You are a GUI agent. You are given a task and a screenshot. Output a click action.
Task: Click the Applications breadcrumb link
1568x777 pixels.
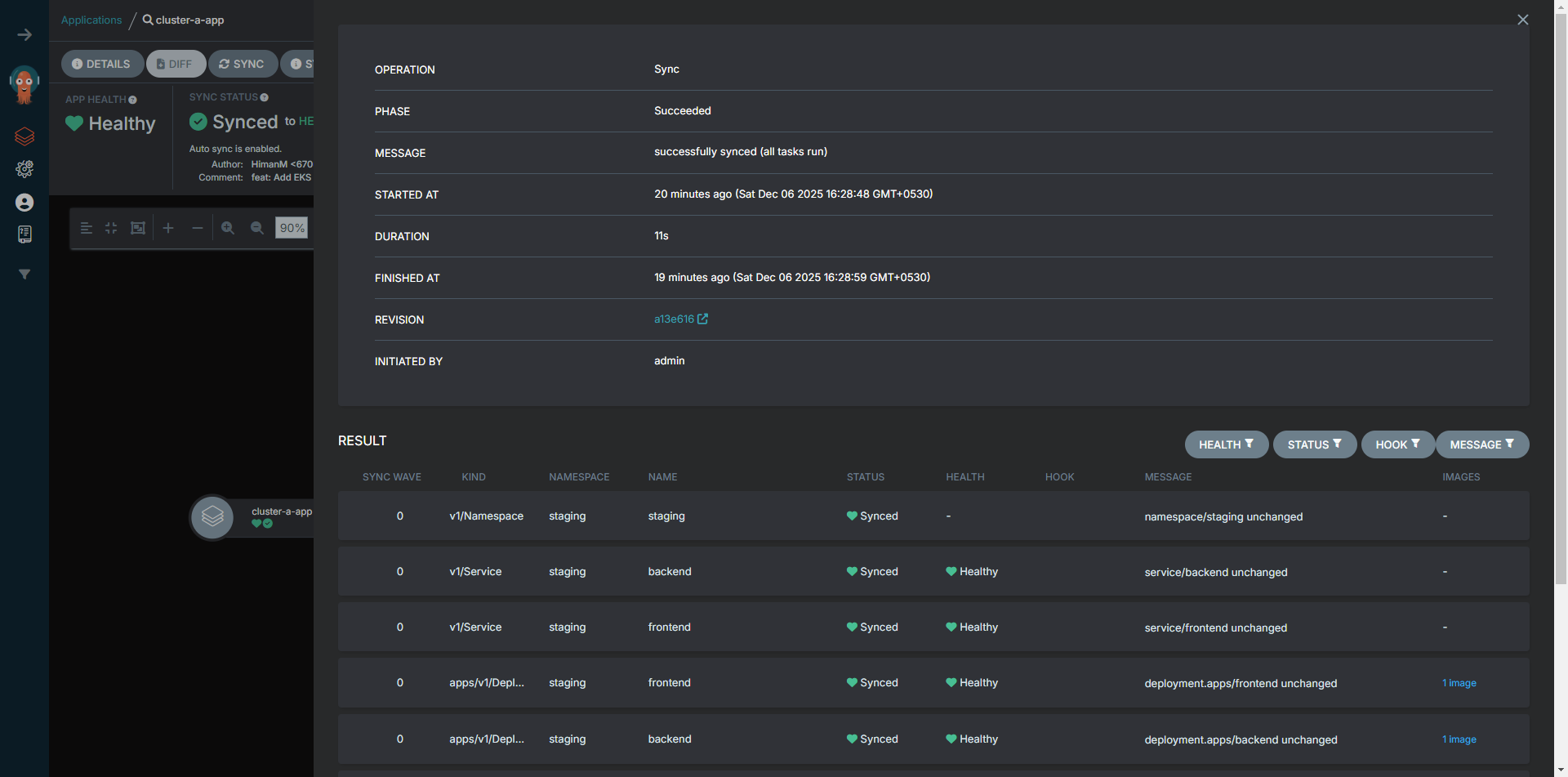point(91,20)
